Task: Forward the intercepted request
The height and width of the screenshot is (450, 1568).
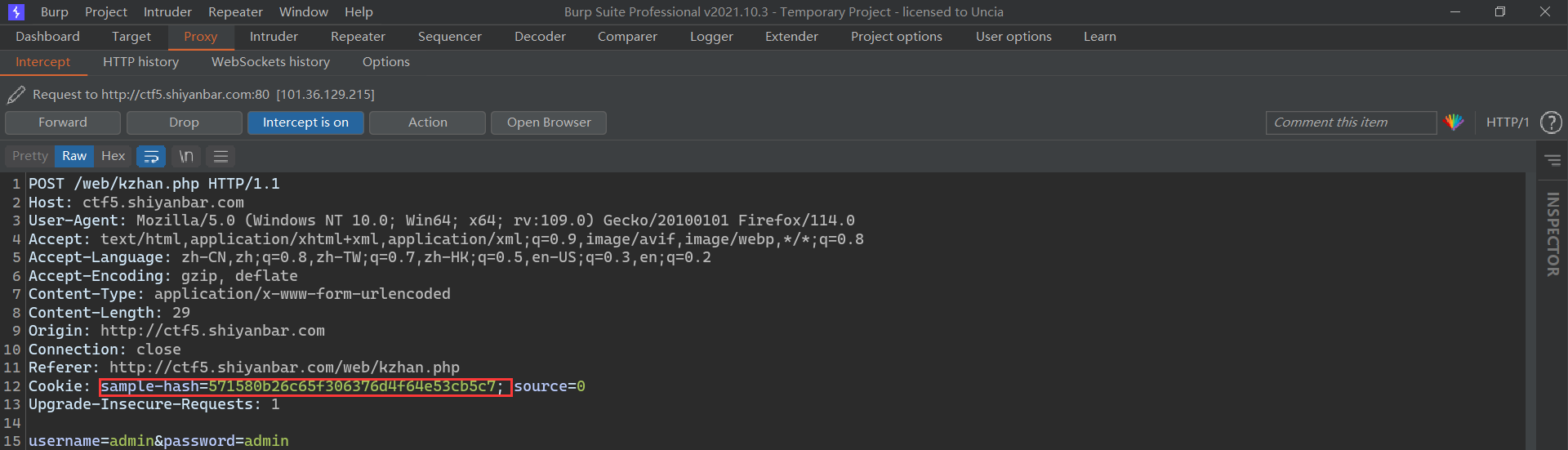Action: tap(63, 123)
